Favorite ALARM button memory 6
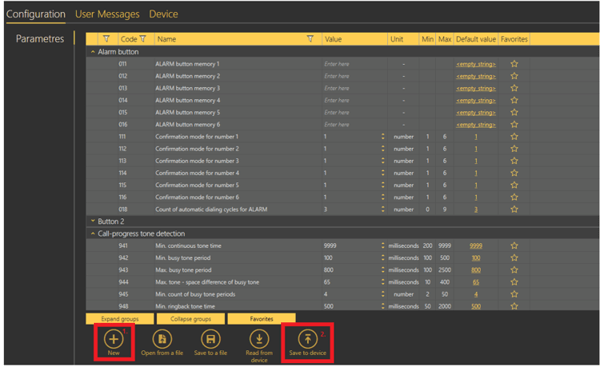Viewport: 600px width, 367px height. click(514, 124)
